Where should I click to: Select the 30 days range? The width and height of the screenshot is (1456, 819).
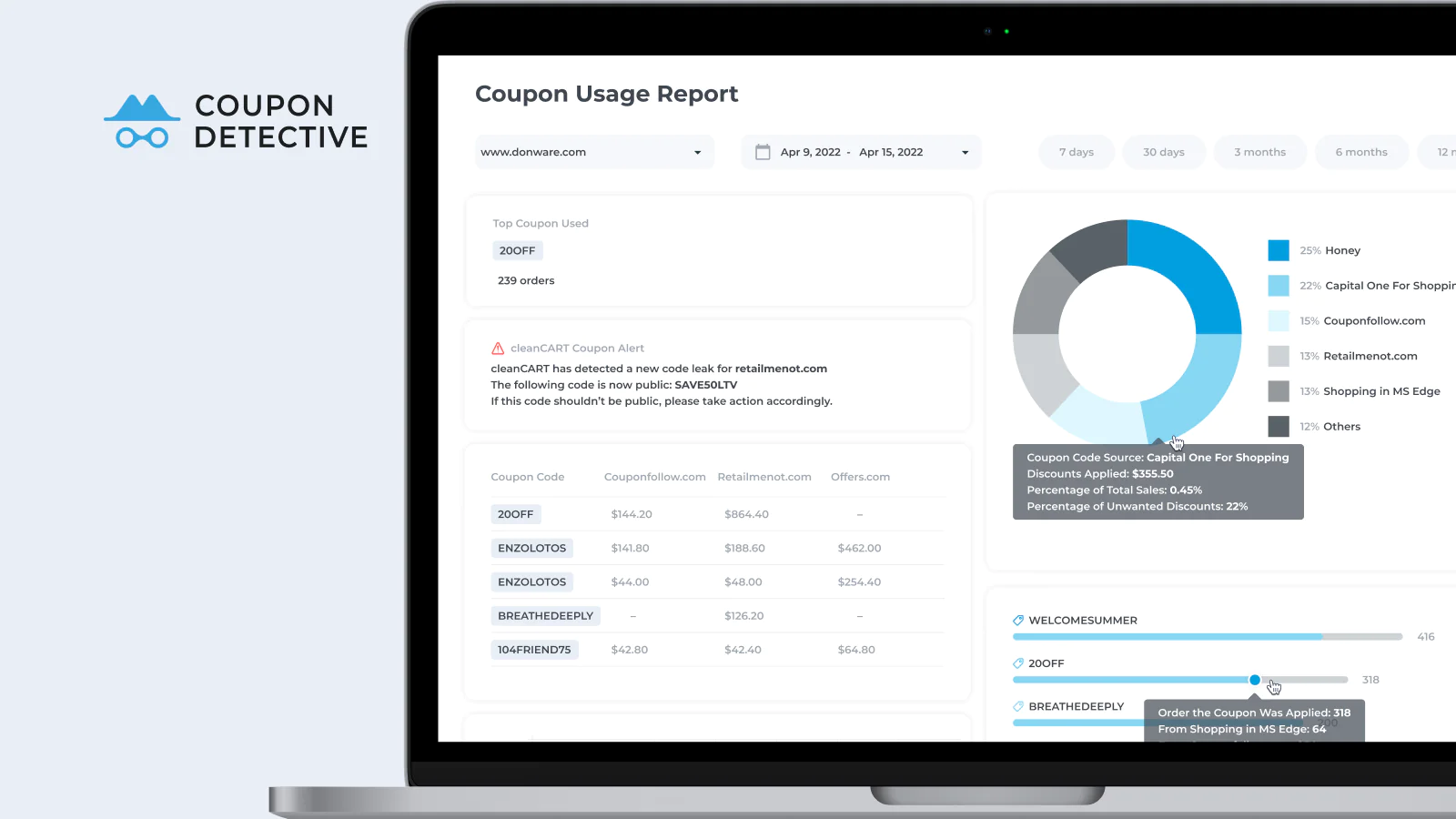1164,152
